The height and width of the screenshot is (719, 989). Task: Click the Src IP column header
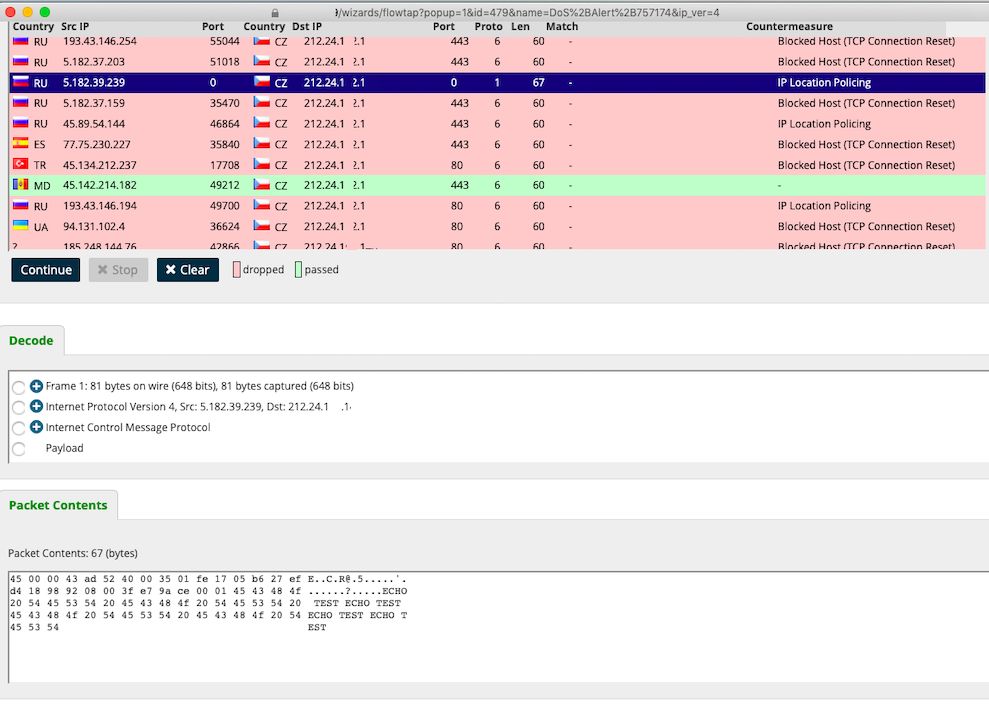(75, 26)
